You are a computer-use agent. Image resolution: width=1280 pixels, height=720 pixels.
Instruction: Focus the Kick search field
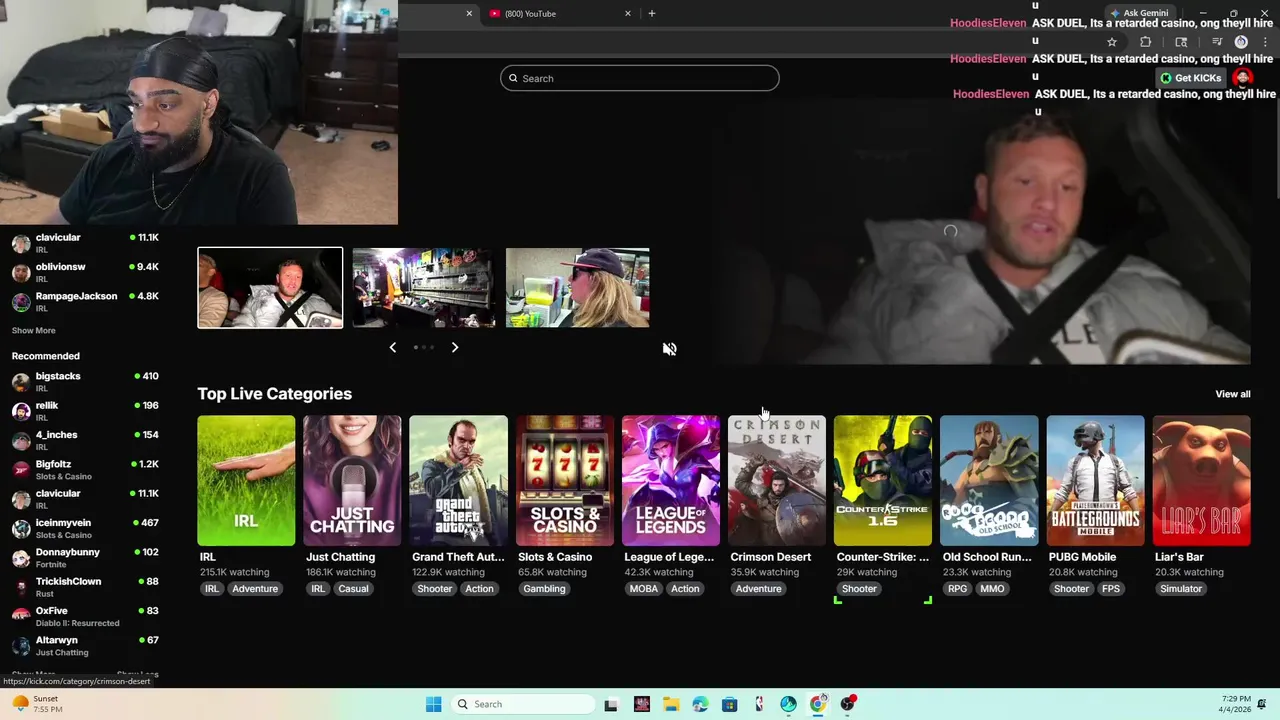(x=640, y=78)
